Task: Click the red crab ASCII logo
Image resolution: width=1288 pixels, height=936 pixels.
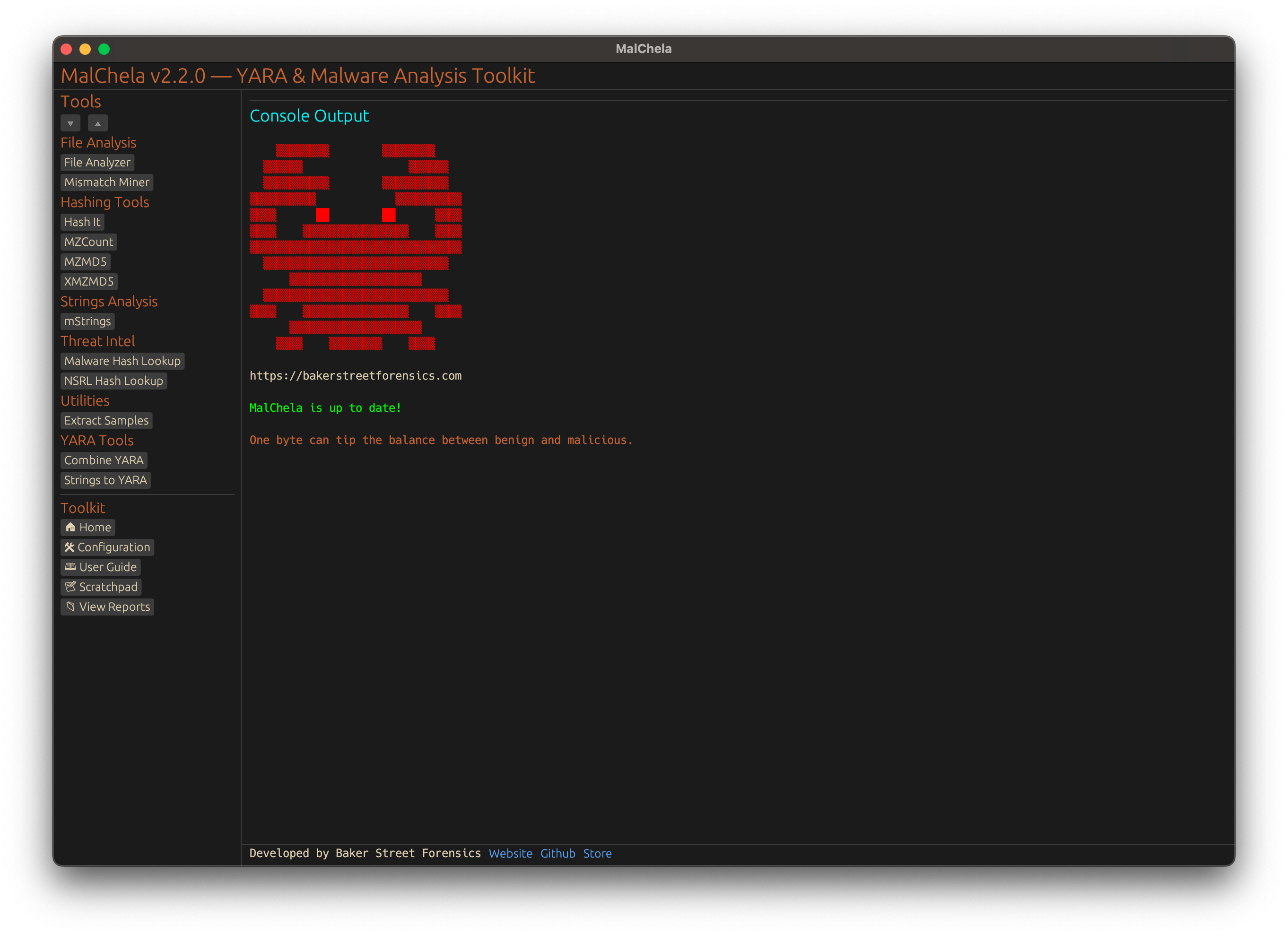Action: [x=356, y=247]
